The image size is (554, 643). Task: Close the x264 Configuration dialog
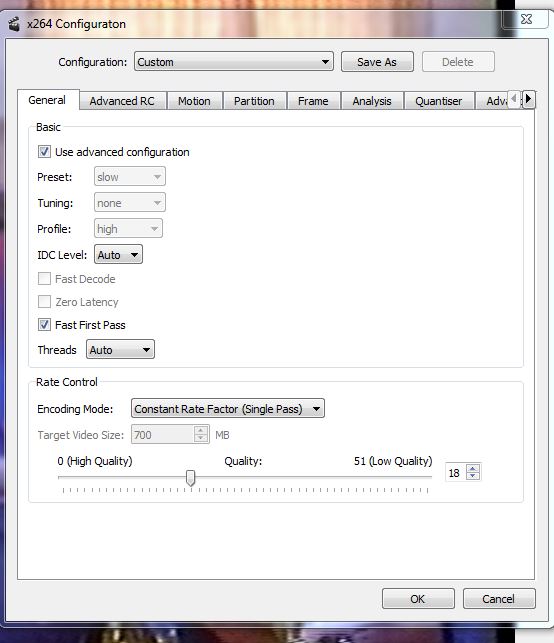[526, 19]
